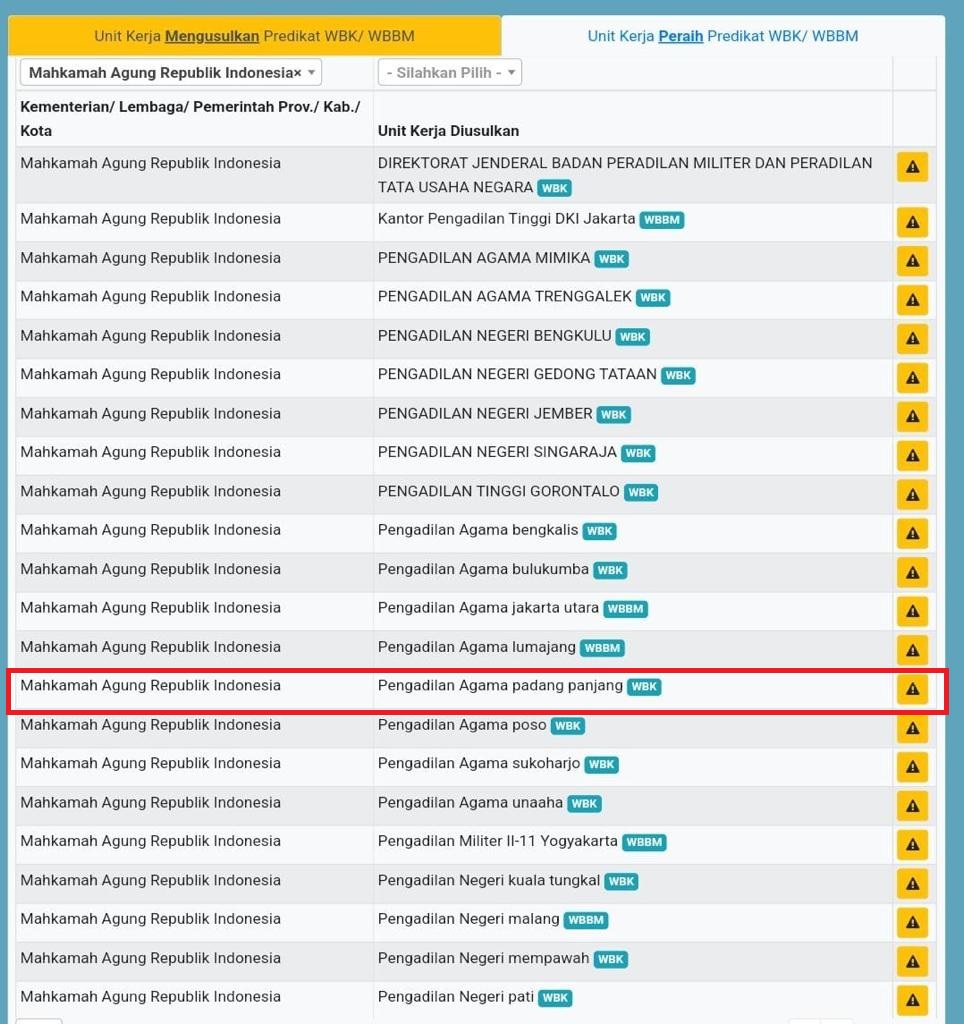Select text 'Pengadilan Negeri mempawah'
The image size is (964, 1024).
483,958
